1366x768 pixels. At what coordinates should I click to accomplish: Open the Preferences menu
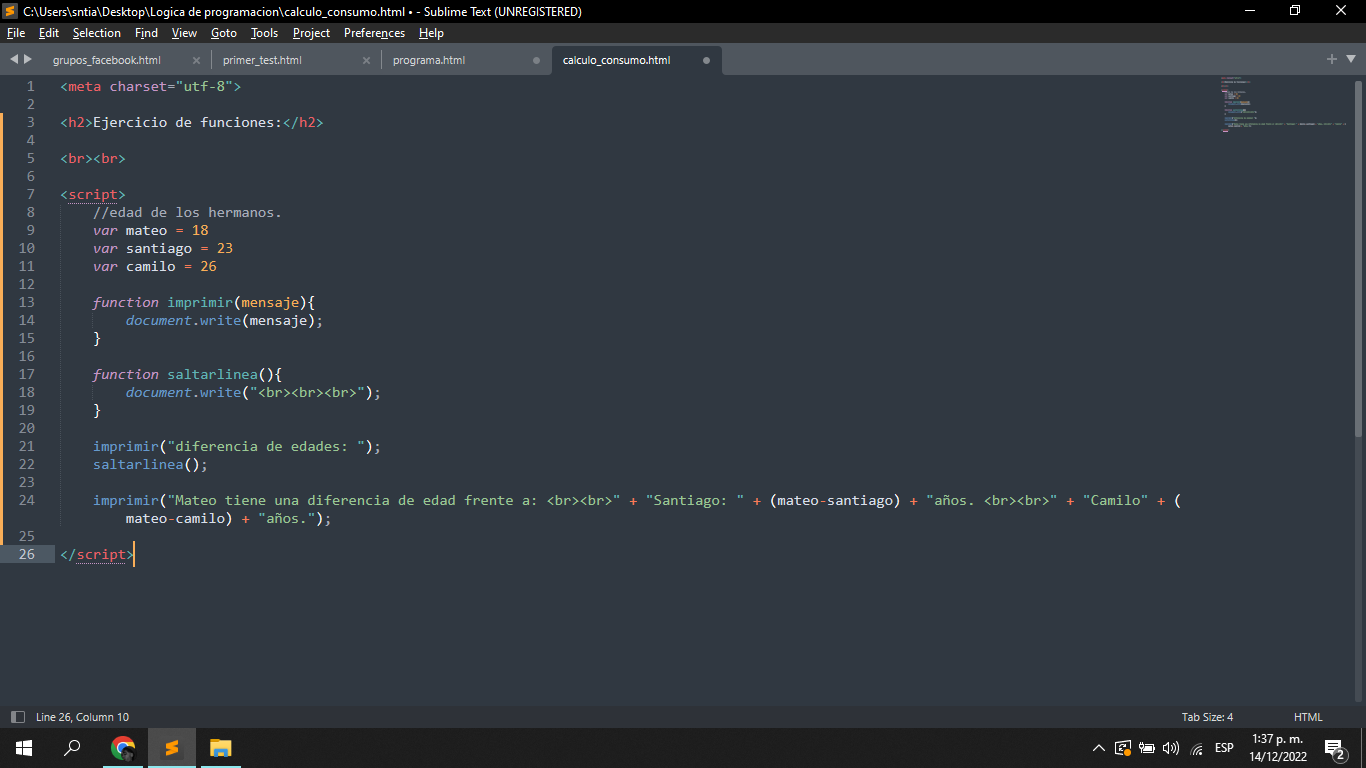pyautogui.click(x=374, y=33)
